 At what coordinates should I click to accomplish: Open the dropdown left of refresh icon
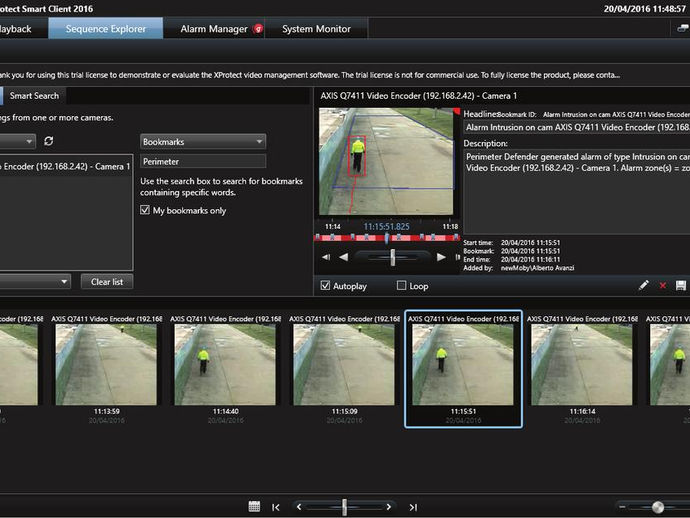18,141
